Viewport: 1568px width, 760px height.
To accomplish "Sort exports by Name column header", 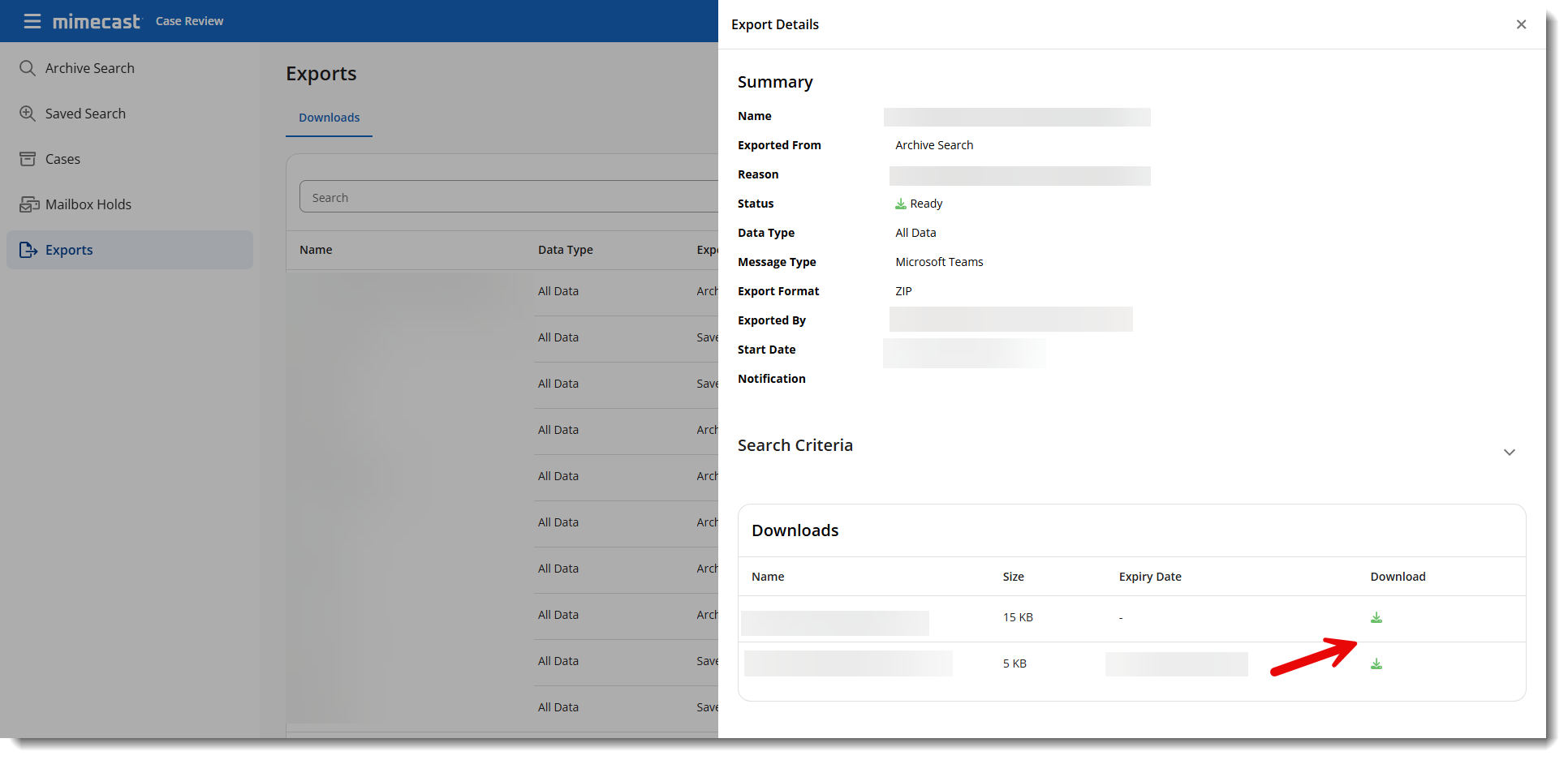I will (316, 250).
